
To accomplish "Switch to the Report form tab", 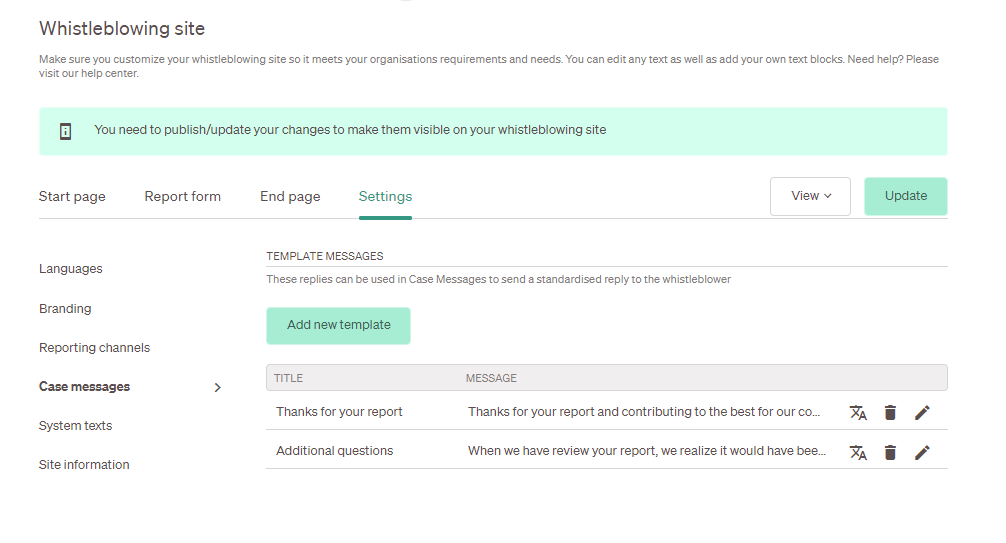I will tap(182, 196).
